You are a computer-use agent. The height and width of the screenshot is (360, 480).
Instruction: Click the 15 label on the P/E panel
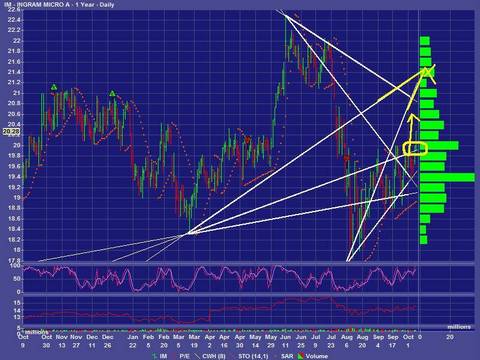(x=17, y=303)
